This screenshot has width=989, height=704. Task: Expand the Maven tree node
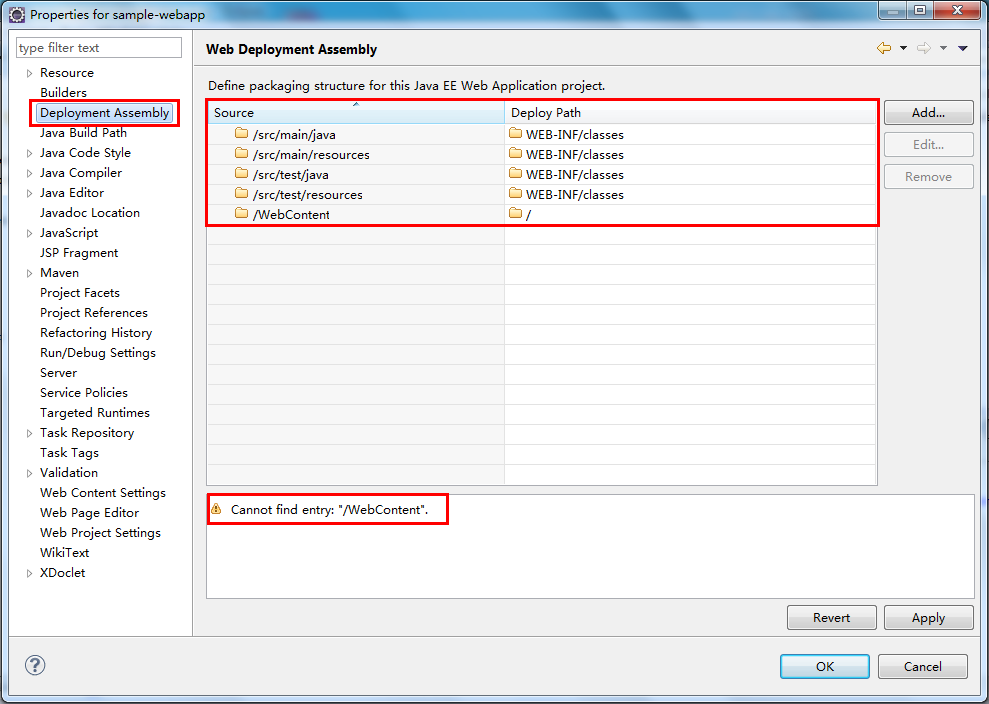[x=30, y=273]
